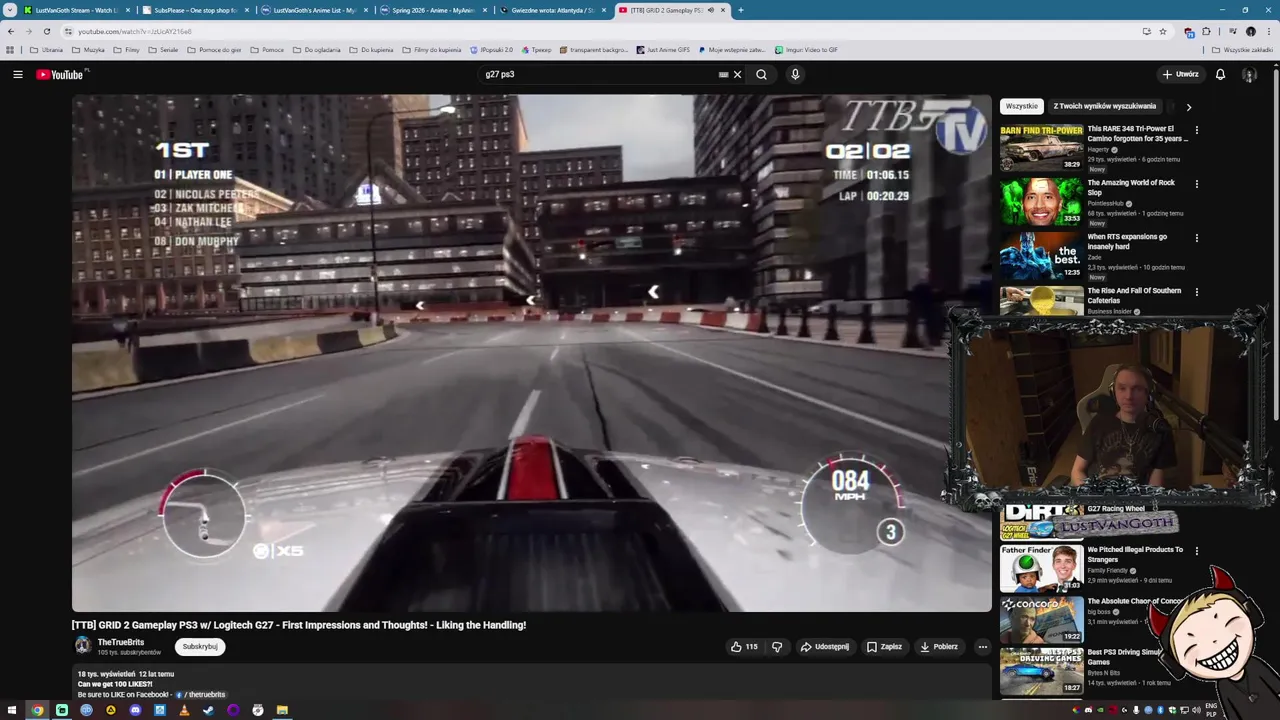Screen dimensions: 1280x720
Task: Mute the GRID 2 tab audio icon
Action: pyautogui.click(x=710, y=10)
